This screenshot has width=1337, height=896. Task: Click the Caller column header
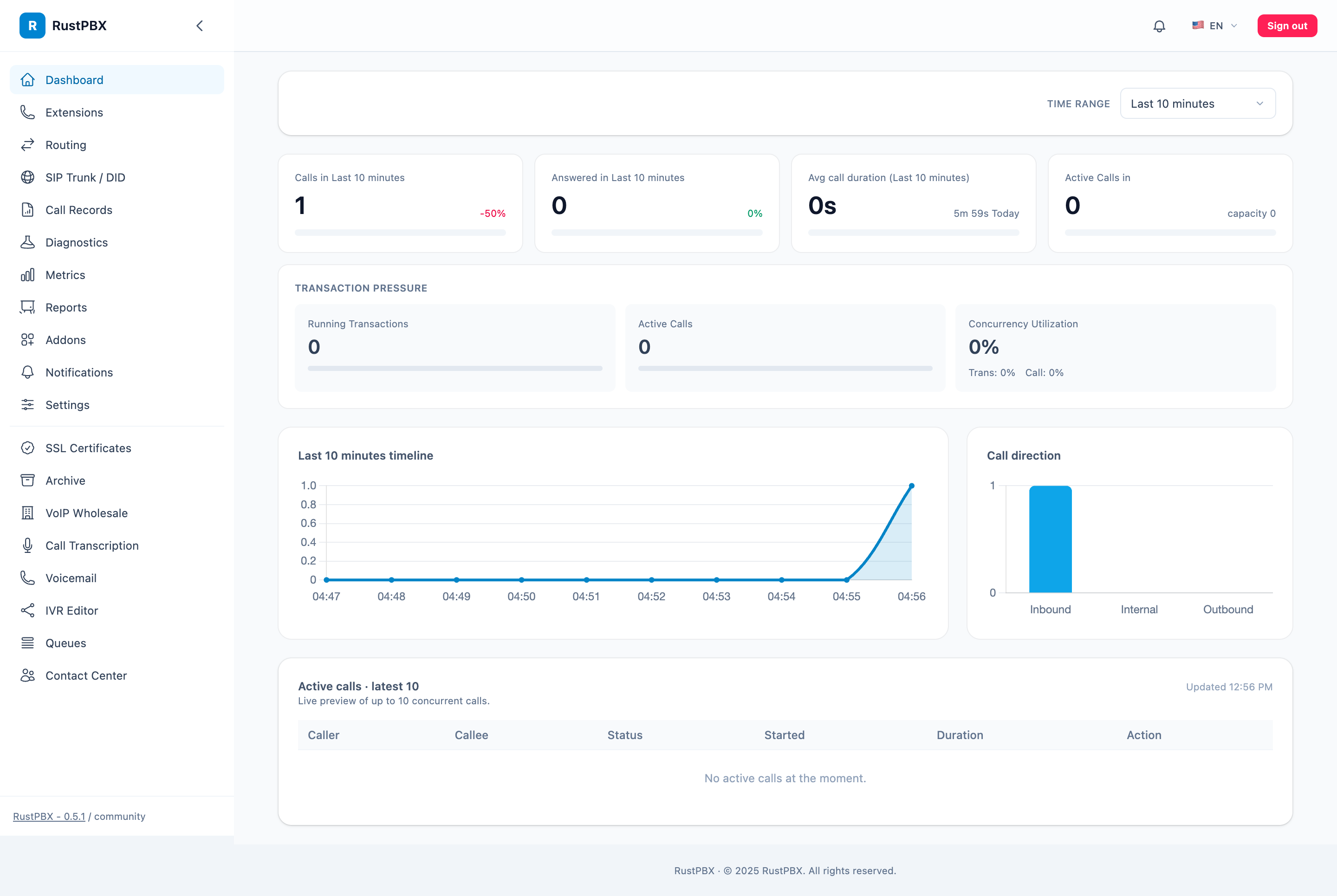coord(324,735)
